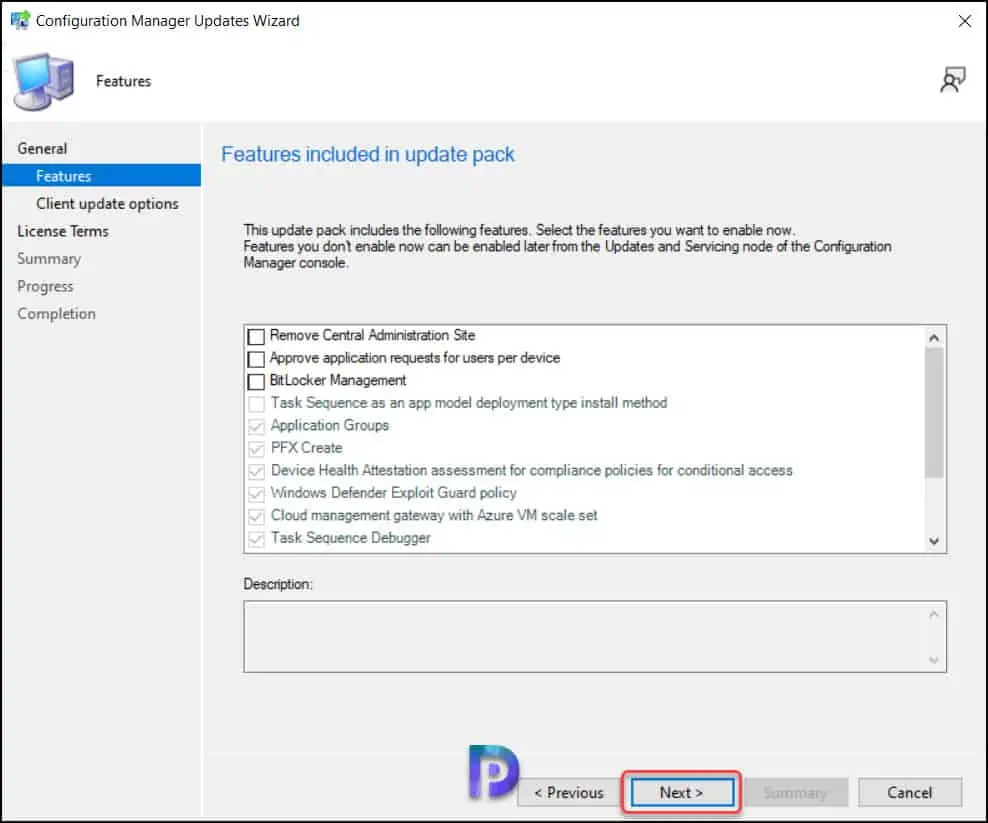988x823 pixels.
Task: Click the computer wizard icon beside Features
Action: (43, 82)
